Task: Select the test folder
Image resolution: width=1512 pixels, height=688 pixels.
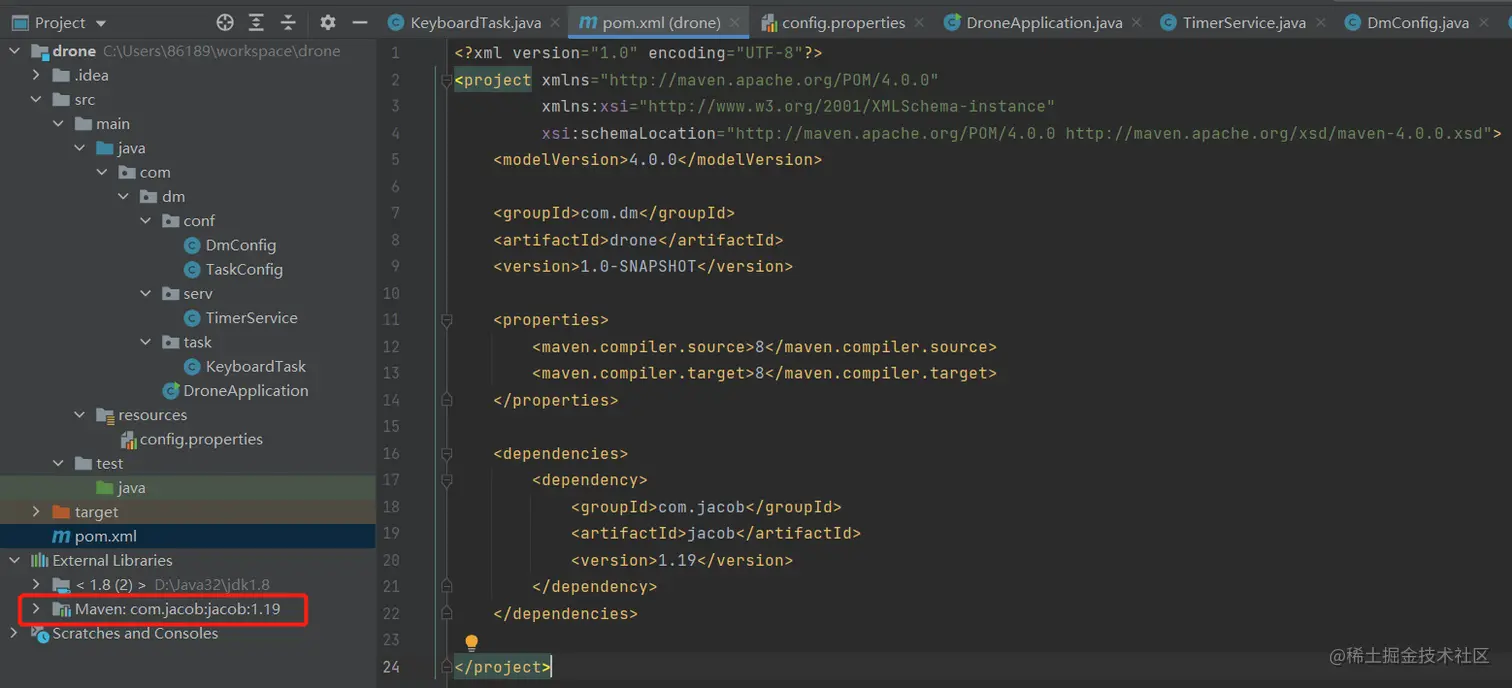Action: [x=99, y=464]
